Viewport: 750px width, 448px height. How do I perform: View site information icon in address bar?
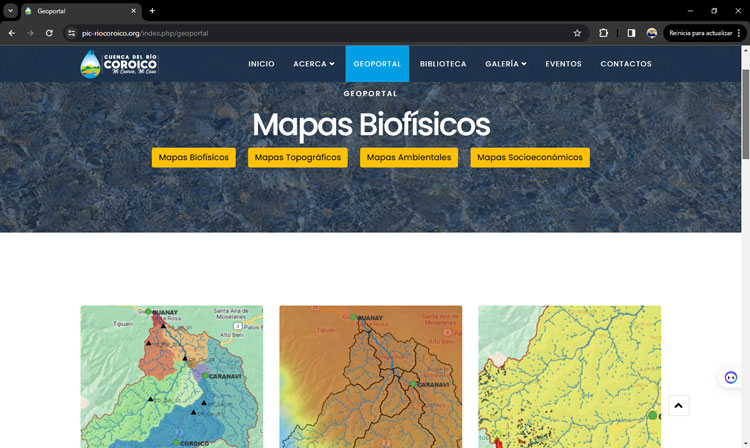[x=71, y=33]
